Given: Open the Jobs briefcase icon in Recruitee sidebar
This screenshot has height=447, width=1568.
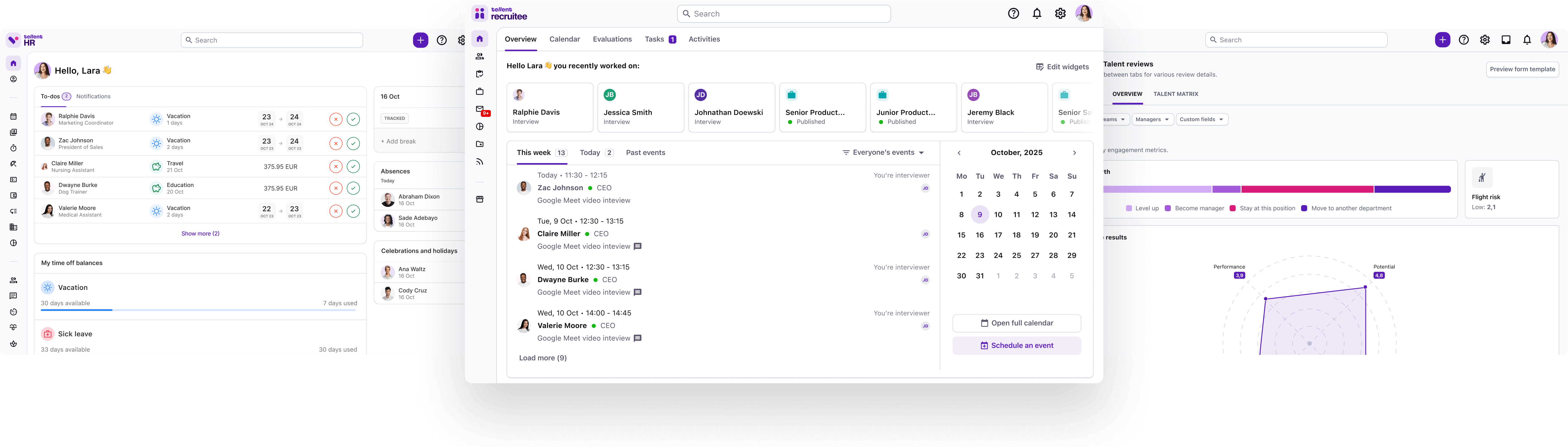Looking at the screenshot, I should tap(480, 91).
